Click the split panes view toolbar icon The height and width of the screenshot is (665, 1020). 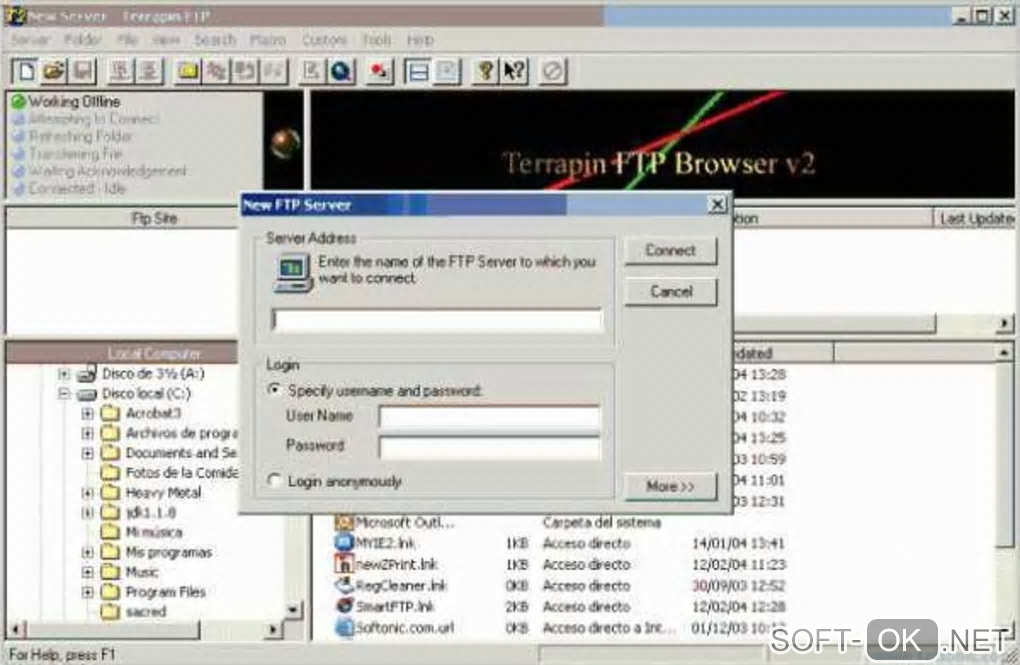(418, 71)
